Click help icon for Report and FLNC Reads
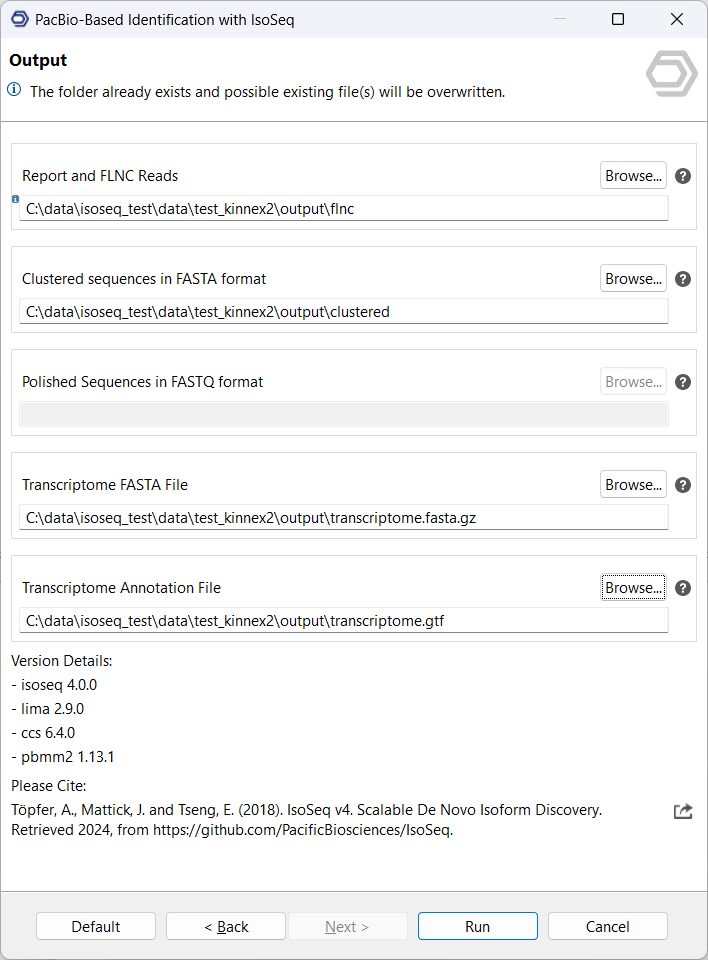 point(683,176)
